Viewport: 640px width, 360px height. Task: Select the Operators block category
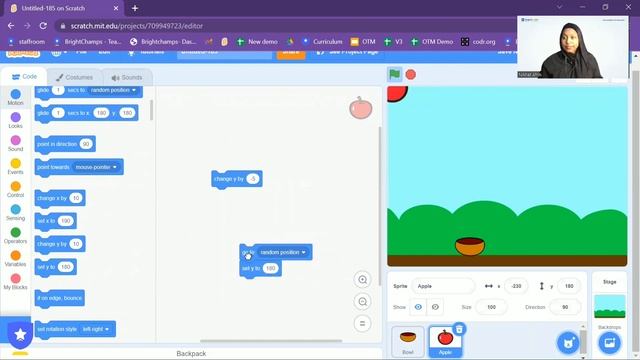point(16,236)
